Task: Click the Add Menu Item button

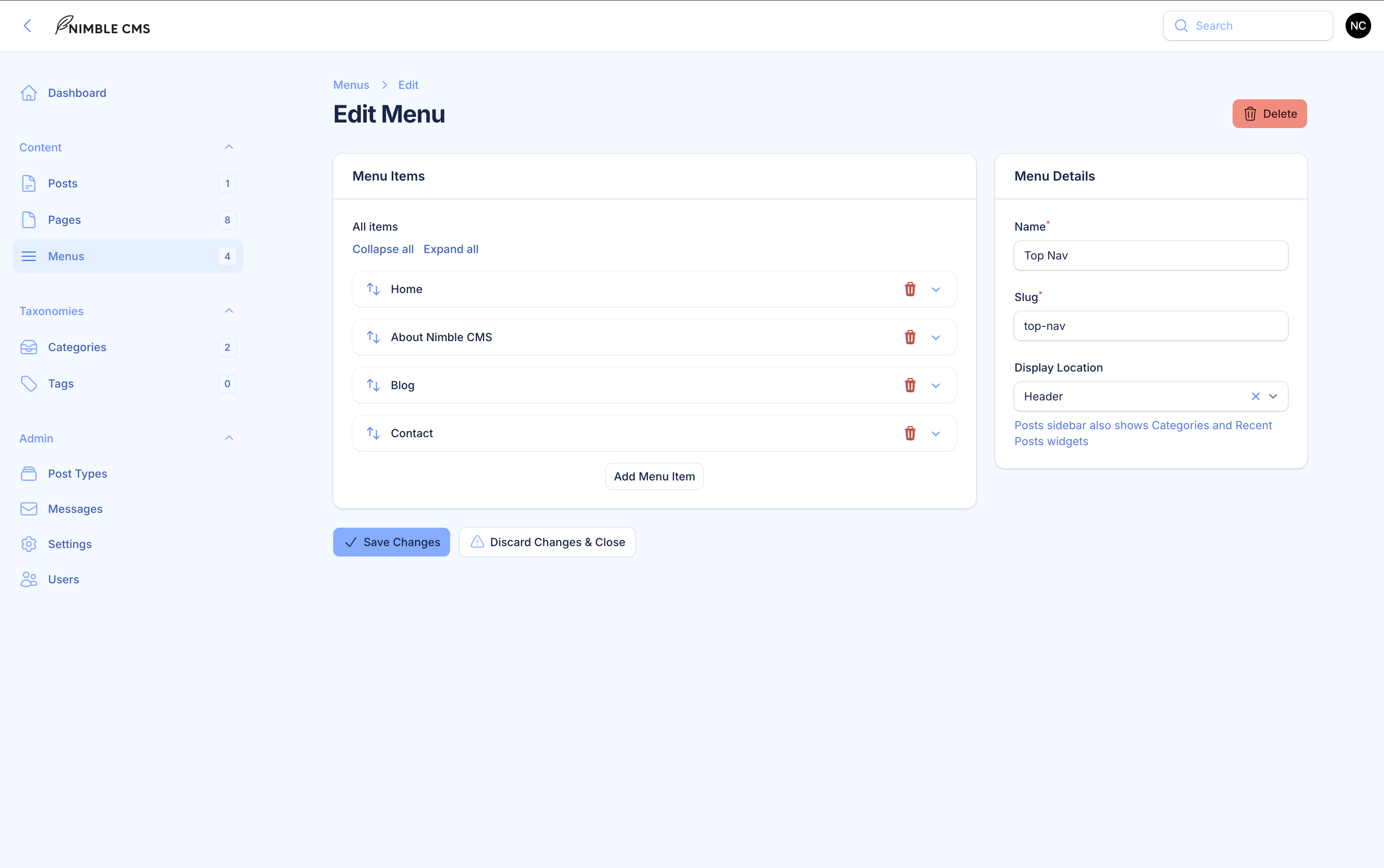Action: pyautogui.click(x=654, y=476)
